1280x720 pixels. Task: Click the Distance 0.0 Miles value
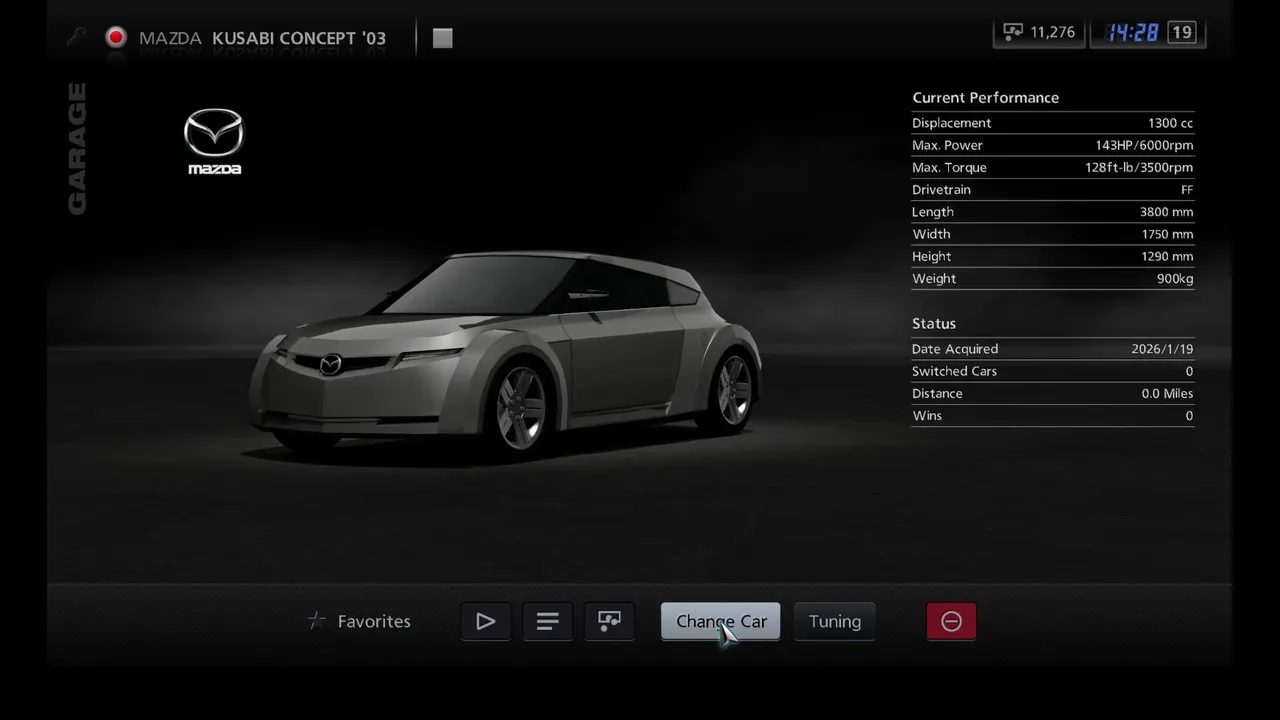[1167, 393]
